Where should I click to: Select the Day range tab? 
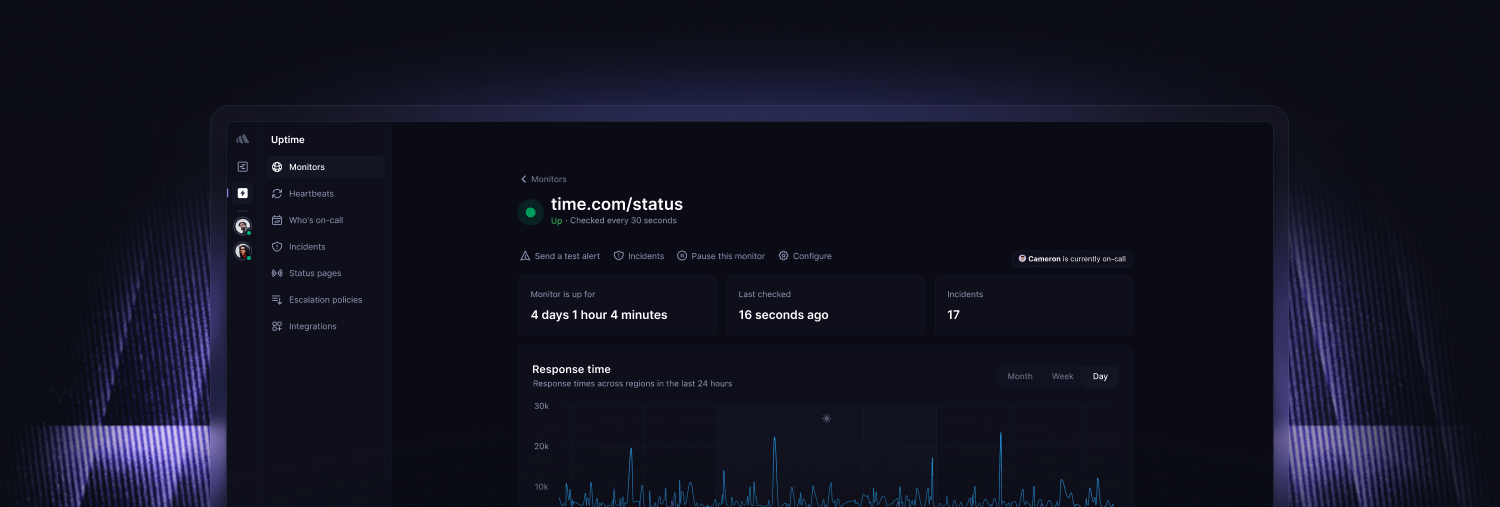point(1100,376)
